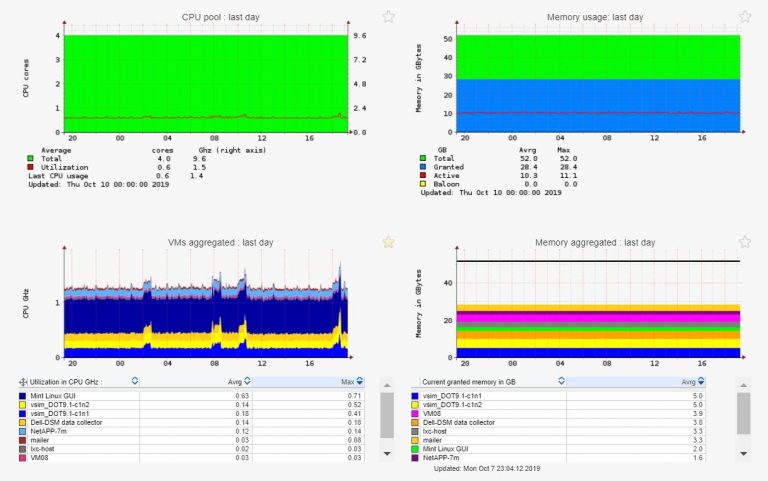Select the NetAPP-7m row in CPU table
Viewport: 768px width, 481px height.
click(191, 431)
